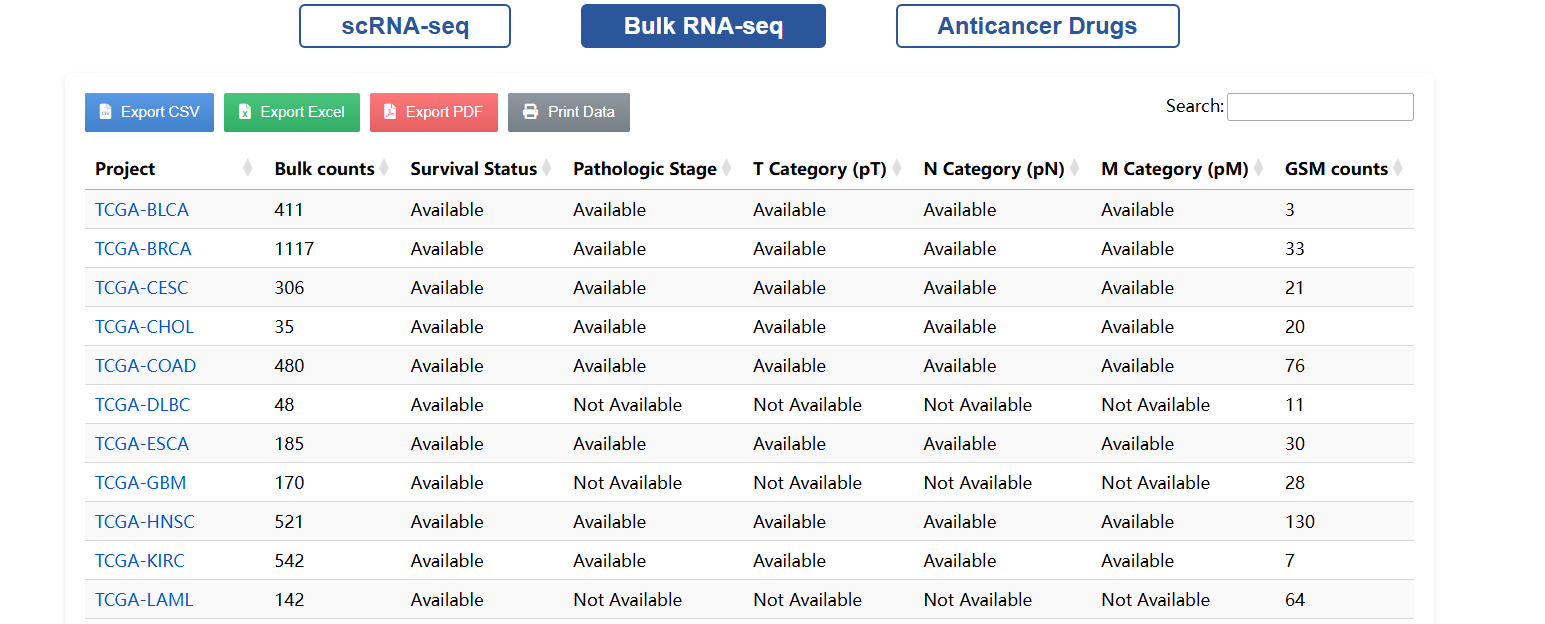Click the printer icon on Print Data
This screenshot has width=1545, height=624.
(529, 112)
